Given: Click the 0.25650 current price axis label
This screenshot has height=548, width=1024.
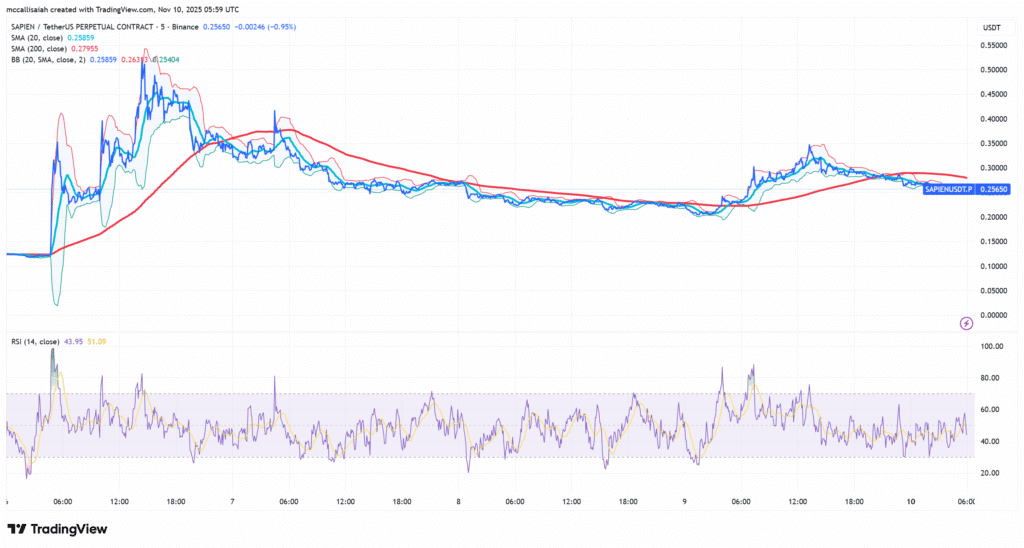Looking at the screenshot, I should tap(993, 189).
